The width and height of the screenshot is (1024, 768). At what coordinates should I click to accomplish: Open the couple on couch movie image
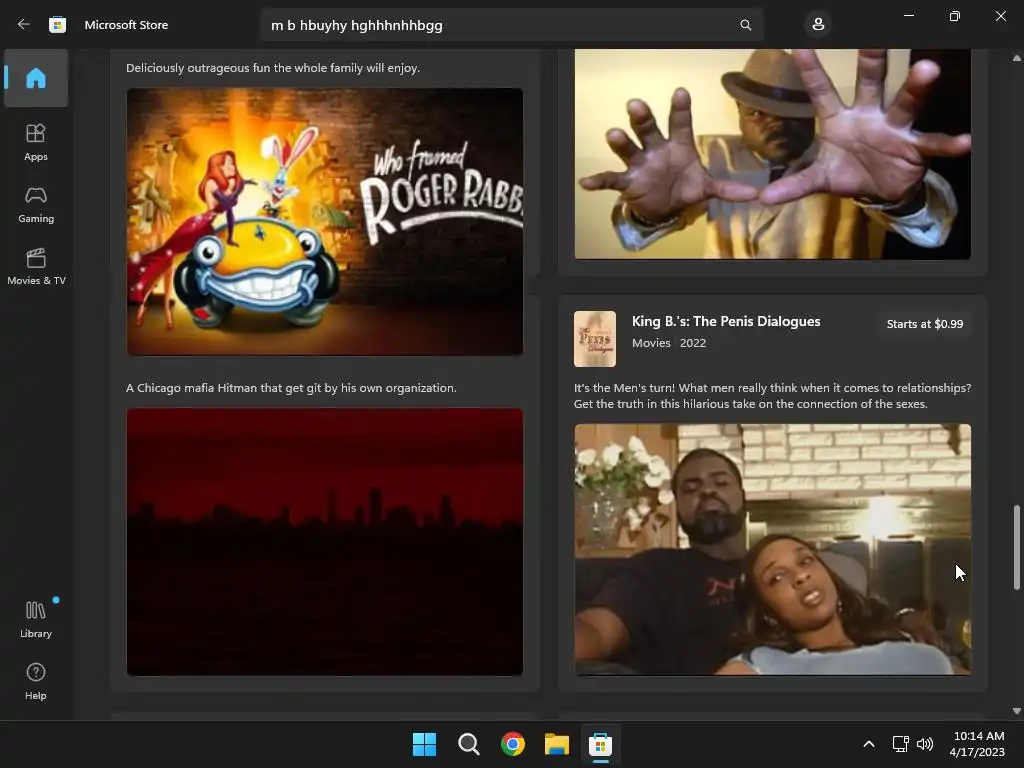[x=773, y=549]
